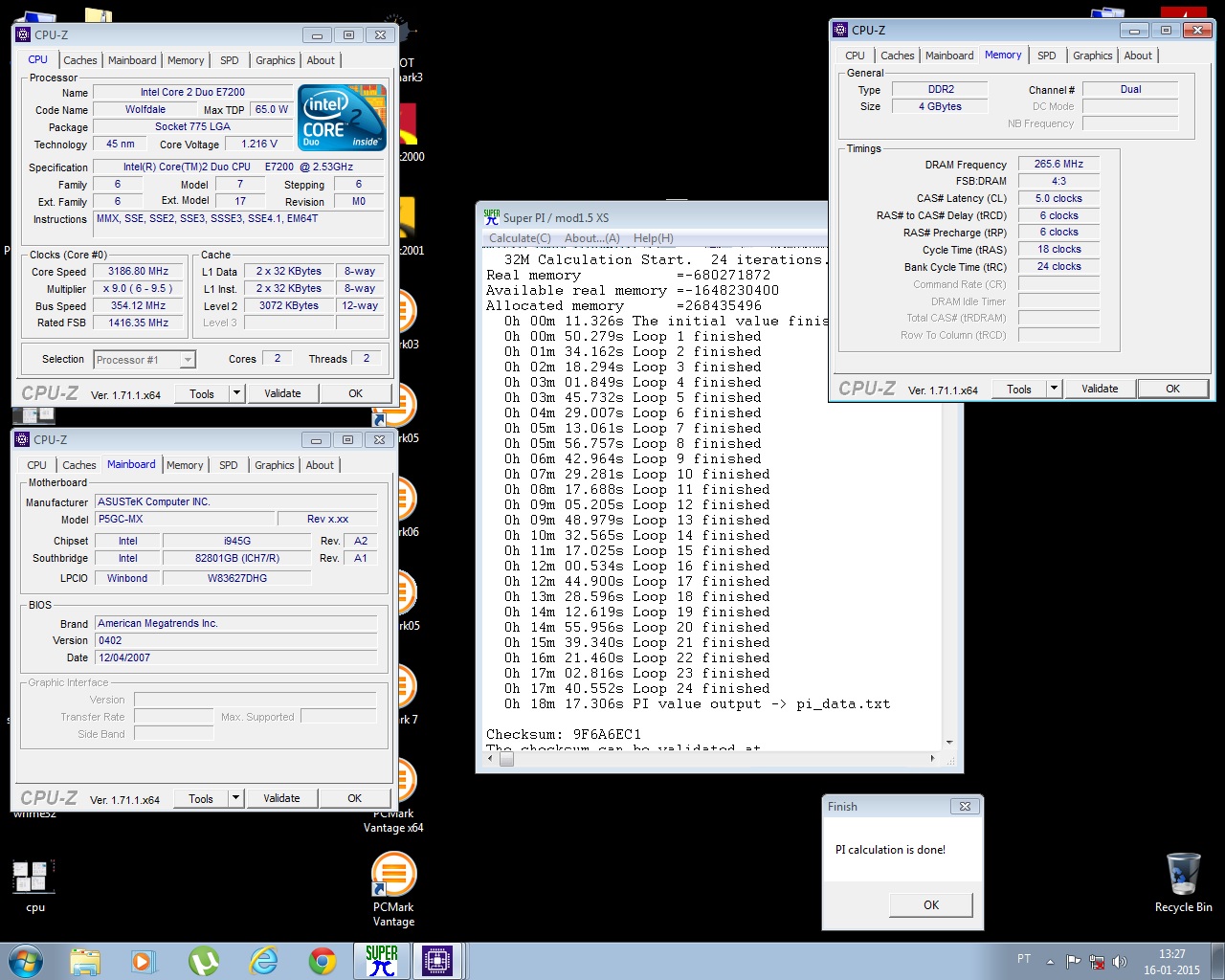Show hidden tray icons arrow
1225x980 pixels.
(1050, 961)
